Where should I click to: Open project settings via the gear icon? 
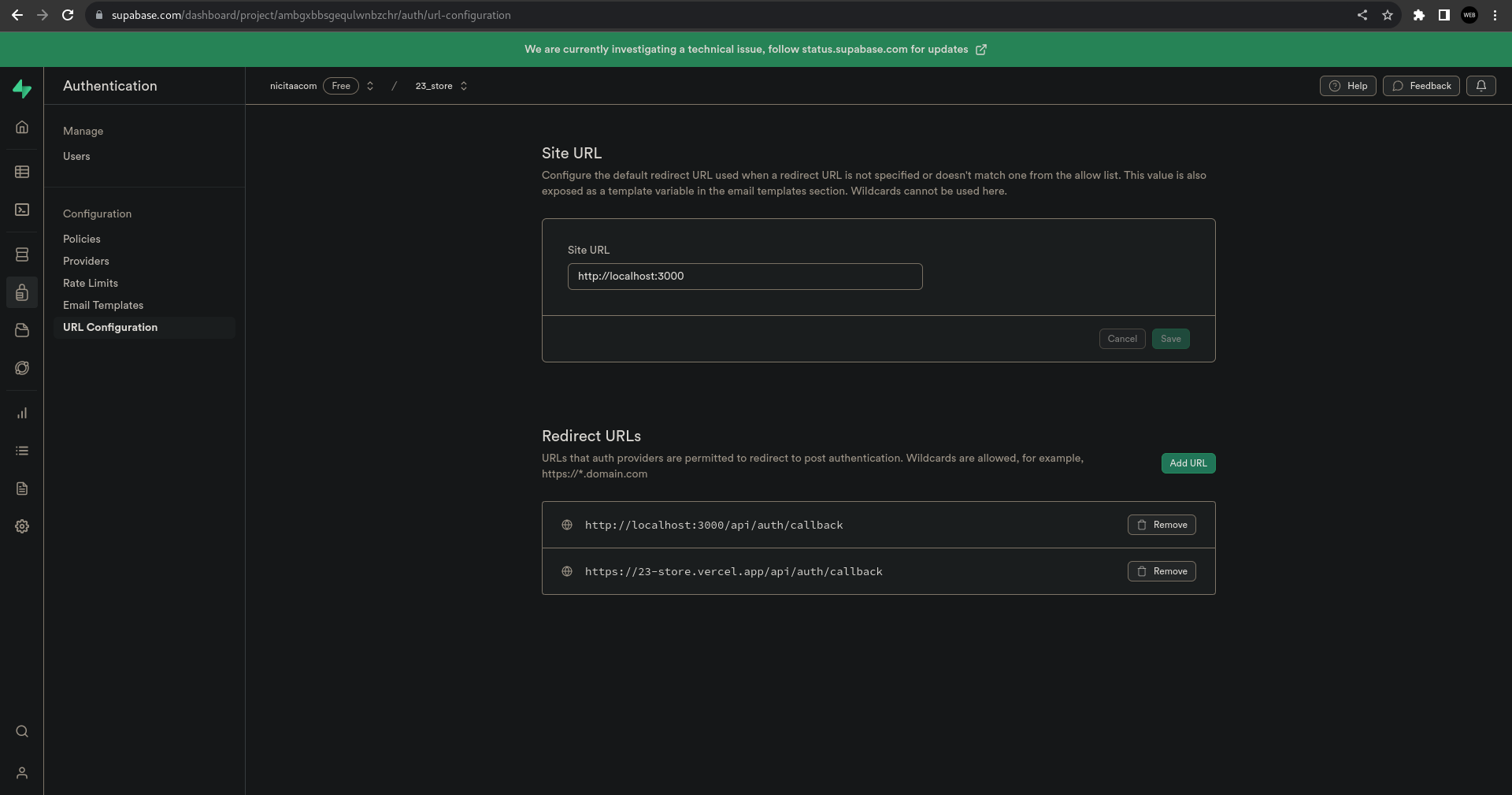click(x=22, y=526)
